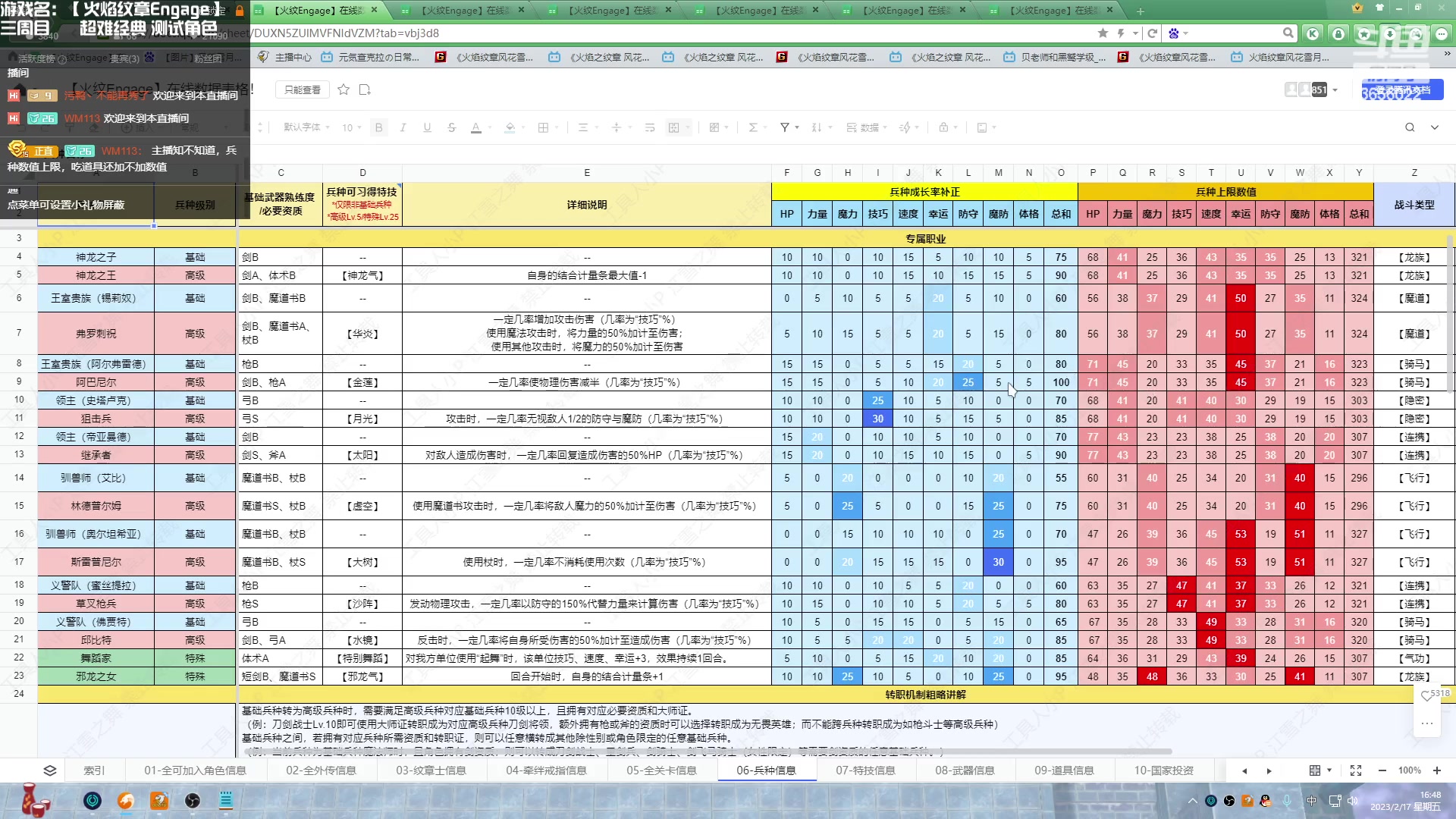Show hidden system tray icons chevron
This screenshot has width=1456, height=819.
(1192, 800)
